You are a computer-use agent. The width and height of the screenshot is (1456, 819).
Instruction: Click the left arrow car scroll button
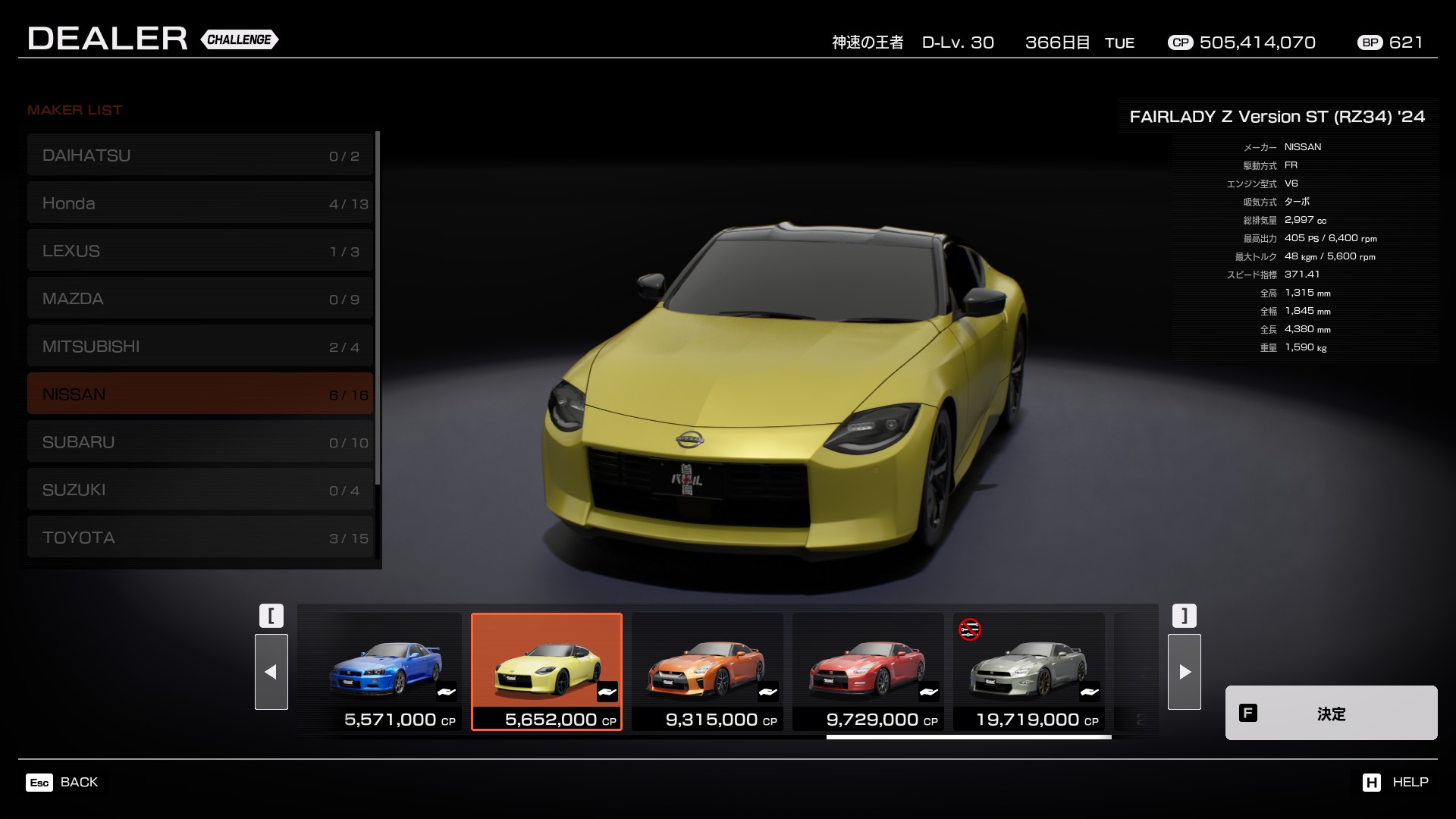(x=271, y=672)
